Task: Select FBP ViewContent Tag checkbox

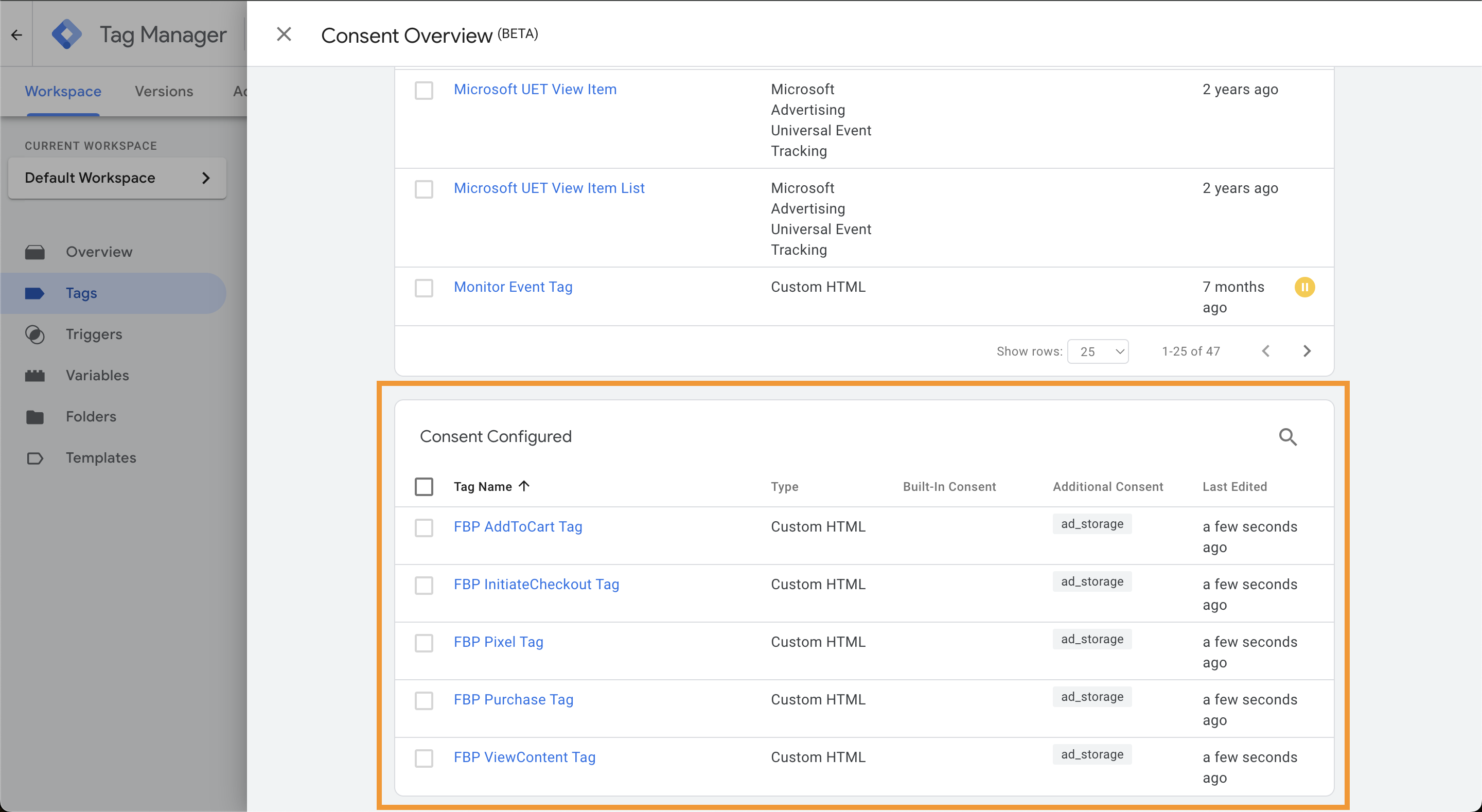Action: click(x=424, y=758)
